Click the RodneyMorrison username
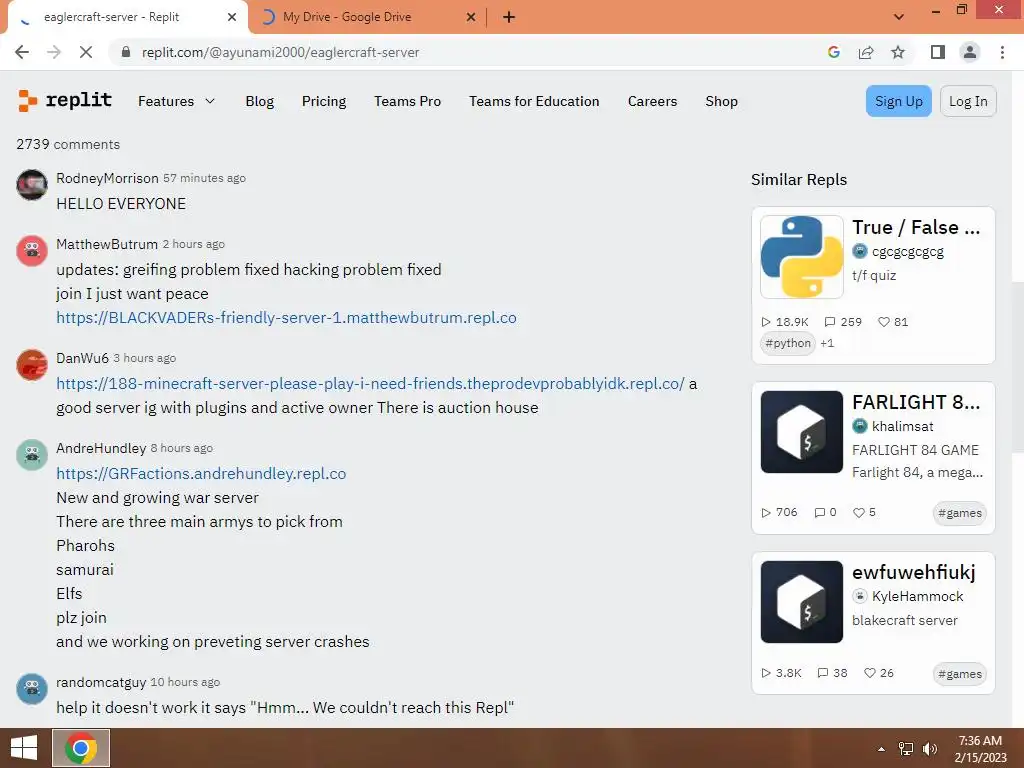Viewport: 1024px width, 768px height. click(107, 178)
